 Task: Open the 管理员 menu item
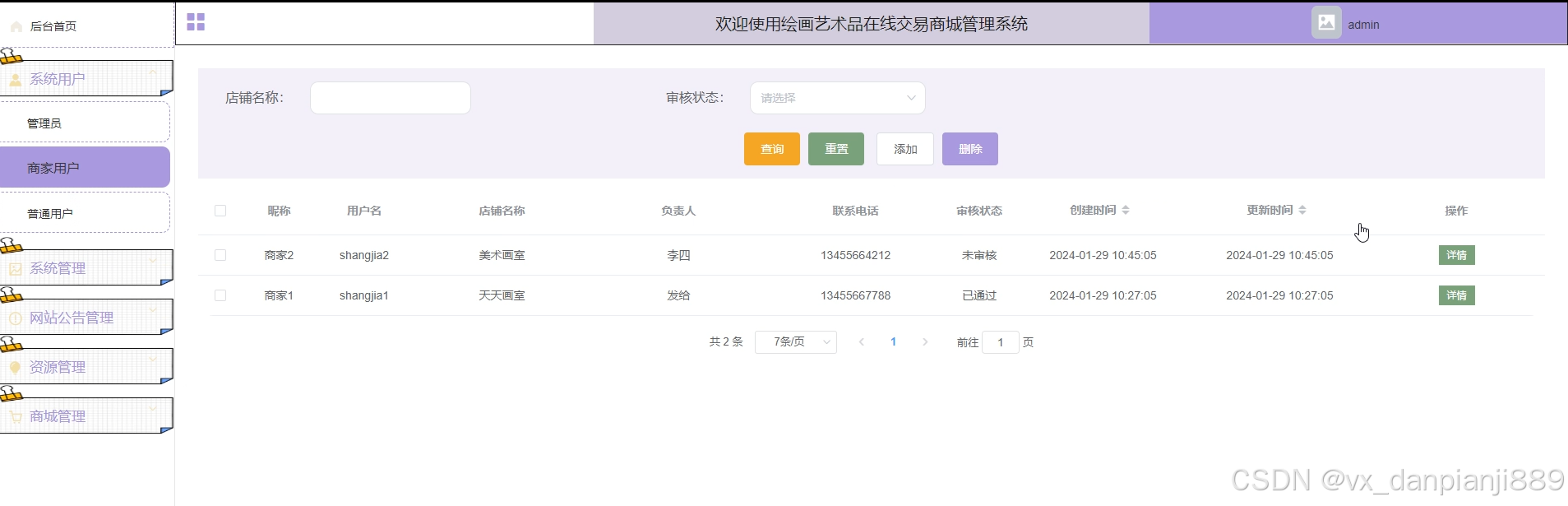point(85,123)
